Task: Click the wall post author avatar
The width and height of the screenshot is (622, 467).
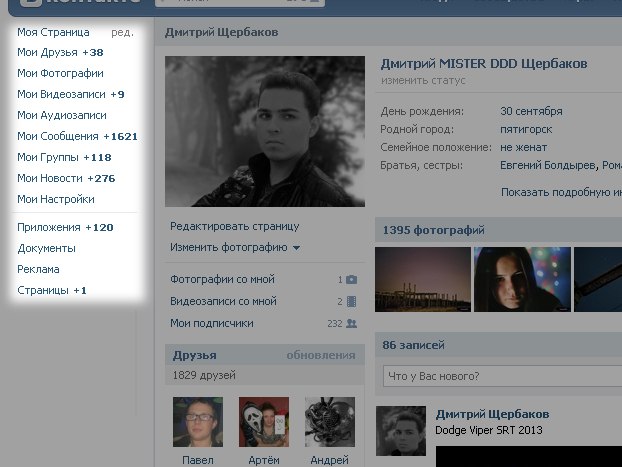Action: coord(401,431)
